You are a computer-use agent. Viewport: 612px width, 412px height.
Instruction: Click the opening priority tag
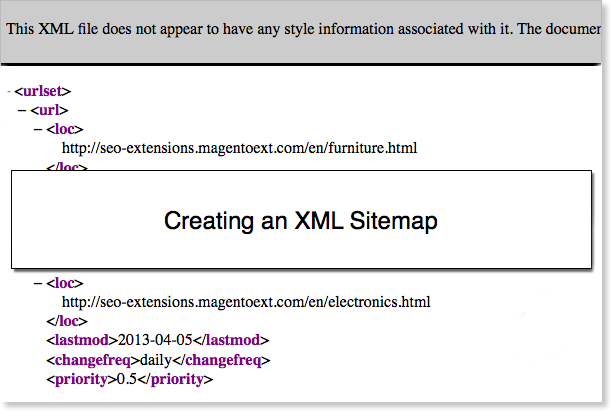click(82, 380)
